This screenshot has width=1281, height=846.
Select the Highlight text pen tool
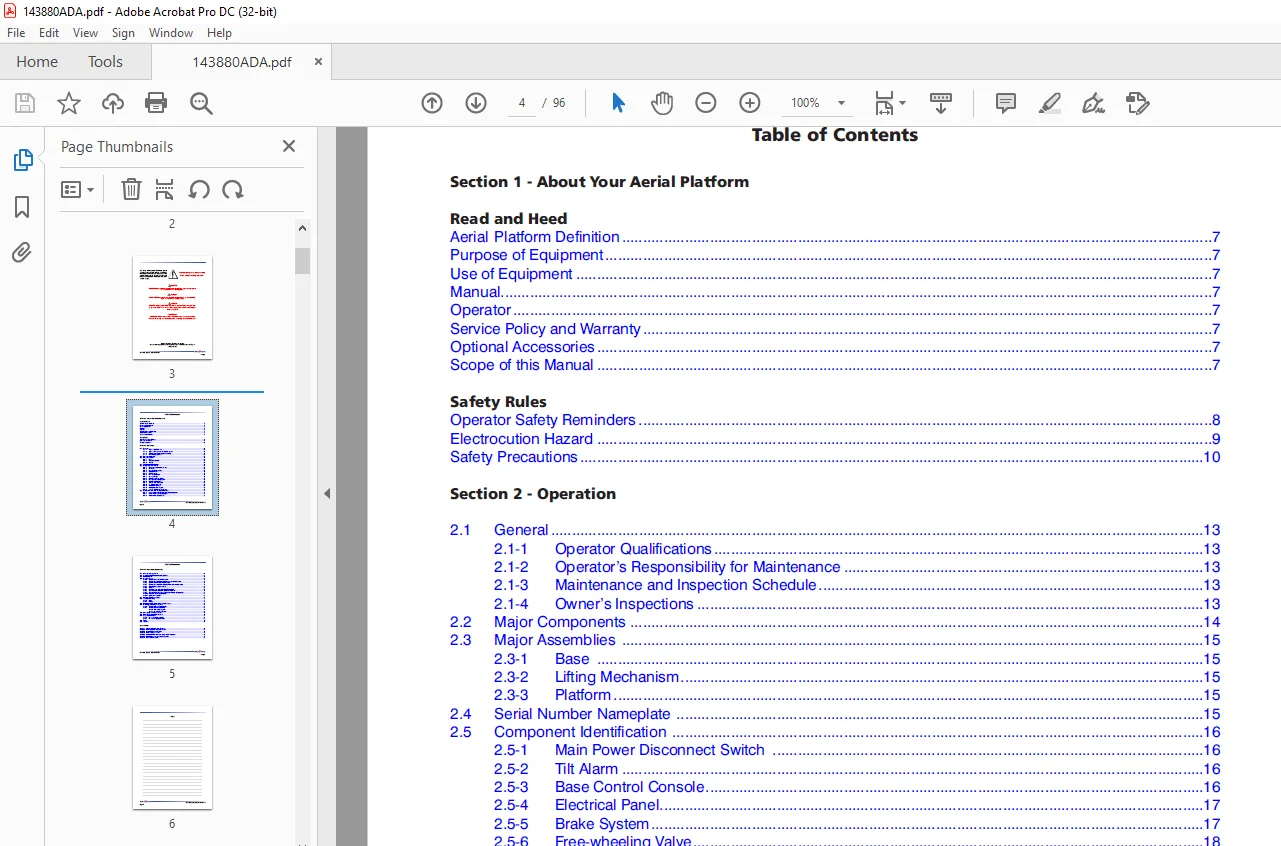(1049, 103)
